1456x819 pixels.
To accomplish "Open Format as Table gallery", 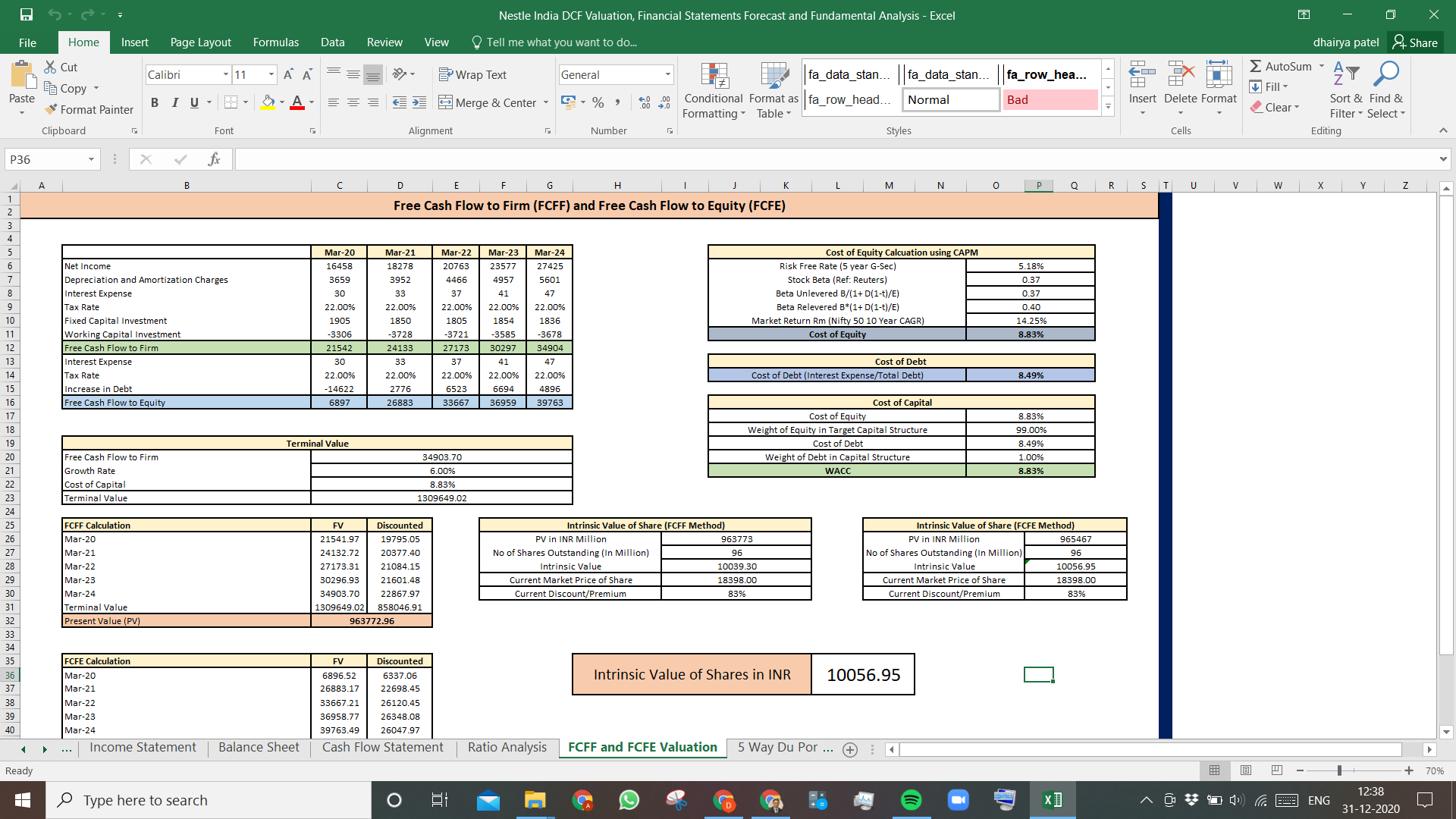I will pos(773,90).
